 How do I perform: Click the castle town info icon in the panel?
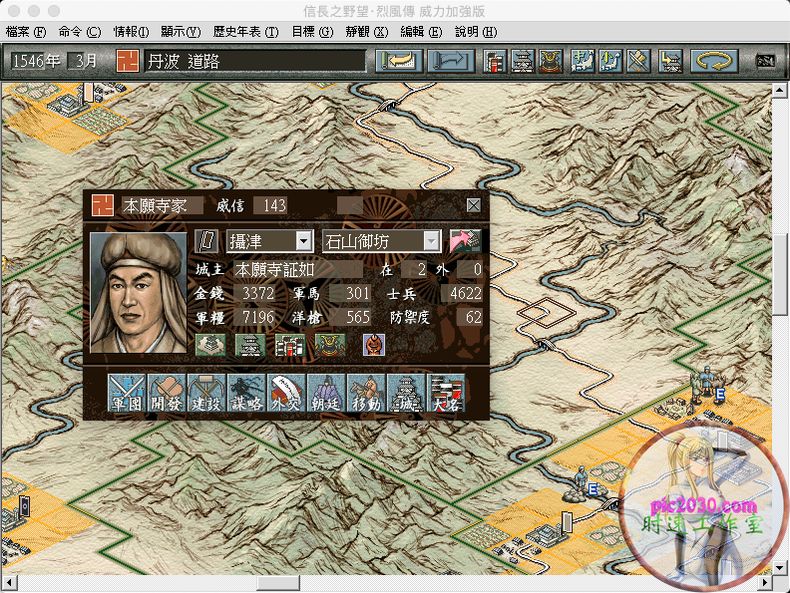(211, 346)
